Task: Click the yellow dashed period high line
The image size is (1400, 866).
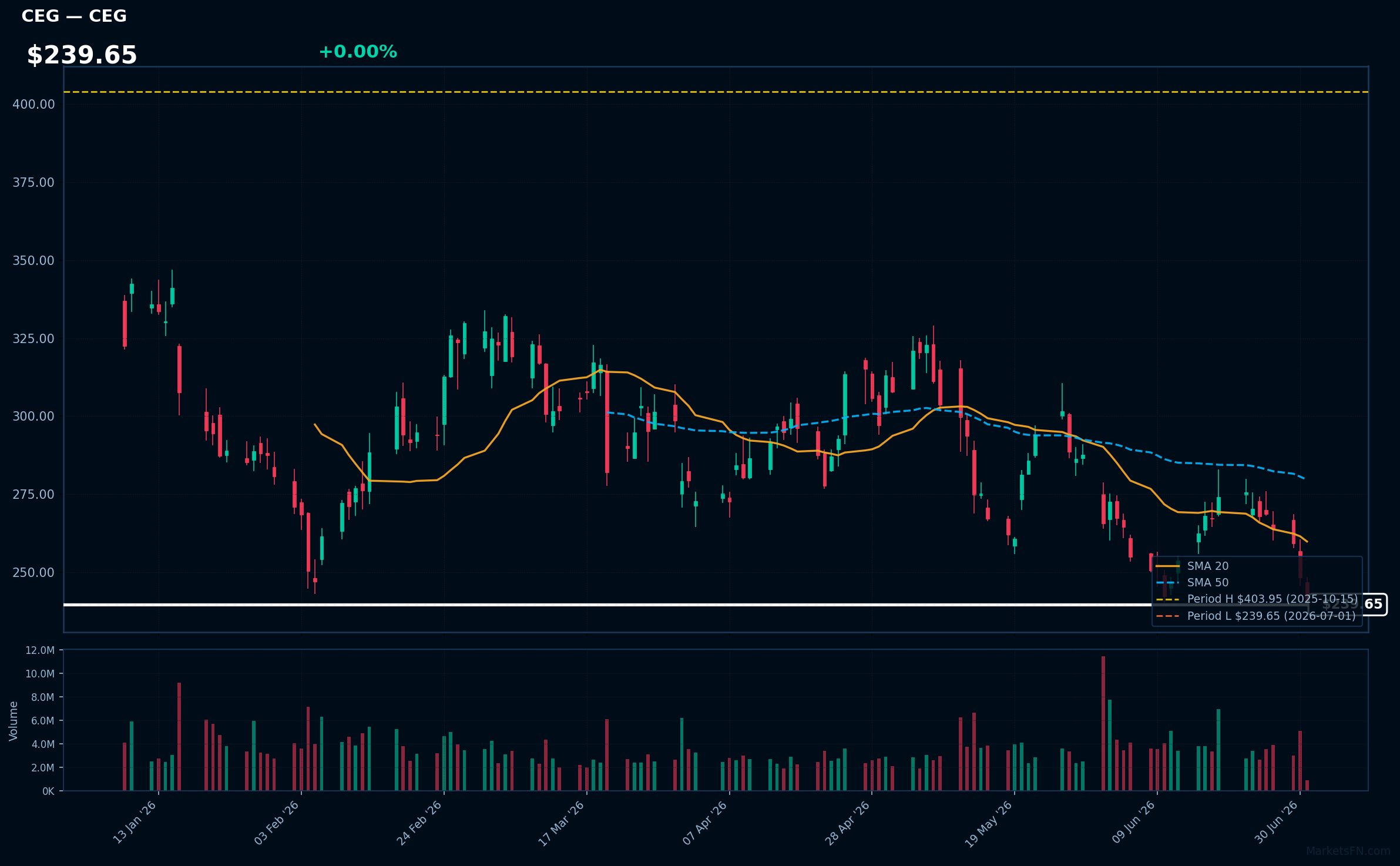Action: (x=716, y=92)
